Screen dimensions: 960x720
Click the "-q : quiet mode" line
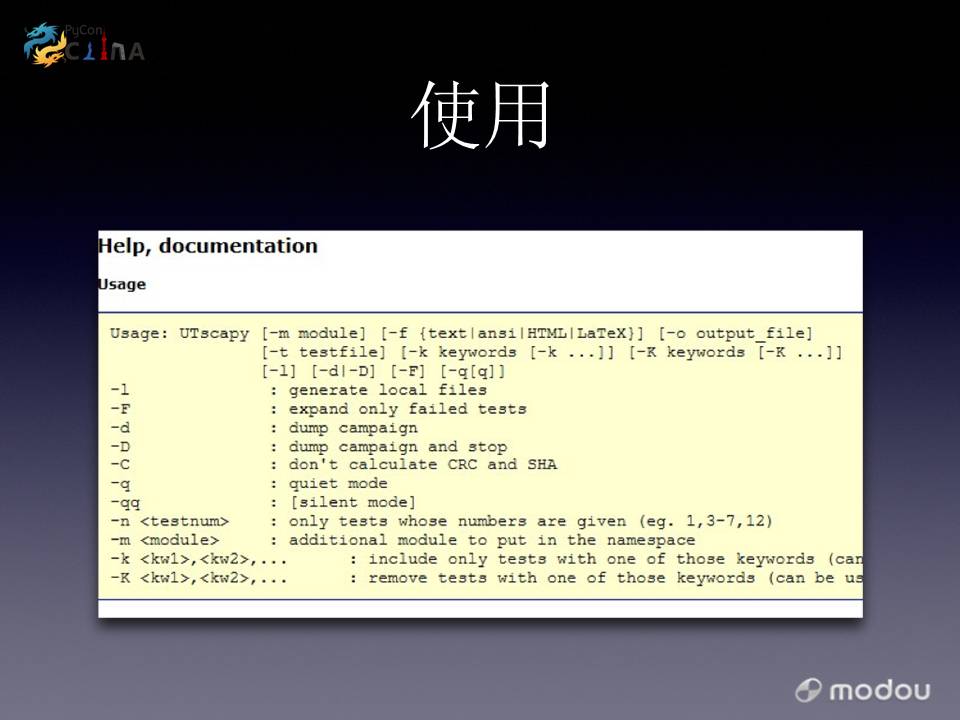point(248,484)
